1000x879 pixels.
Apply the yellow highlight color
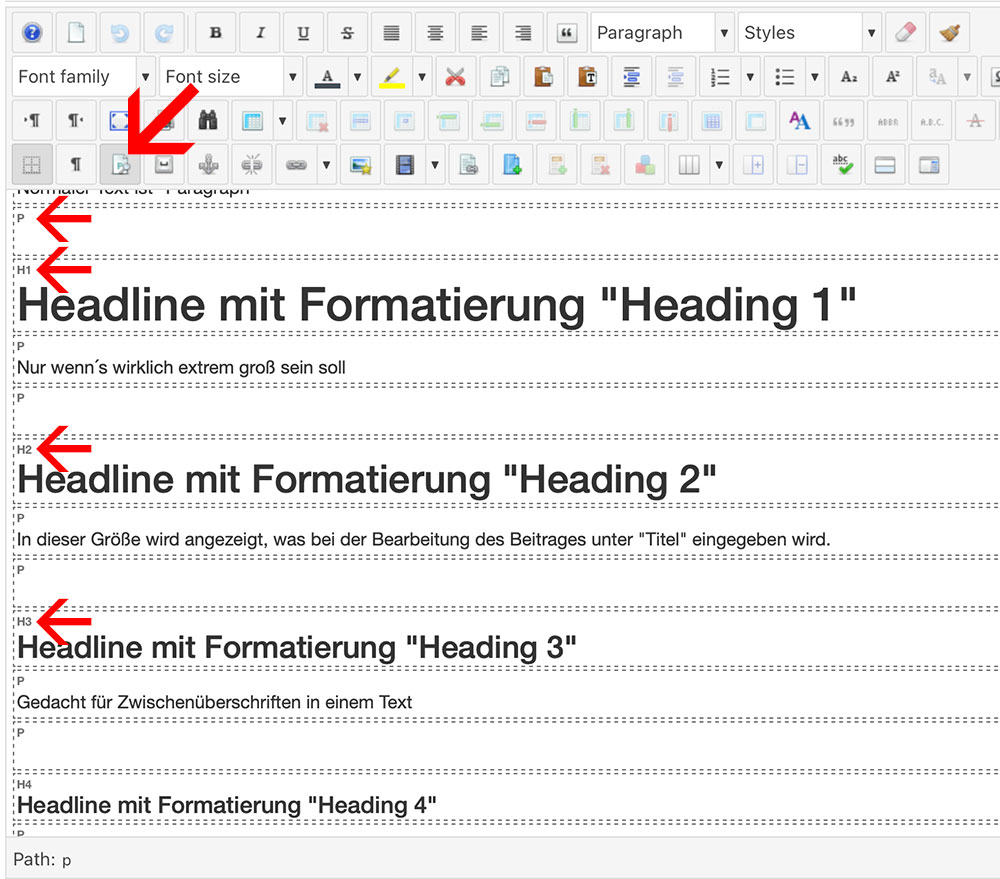point(391,77)
